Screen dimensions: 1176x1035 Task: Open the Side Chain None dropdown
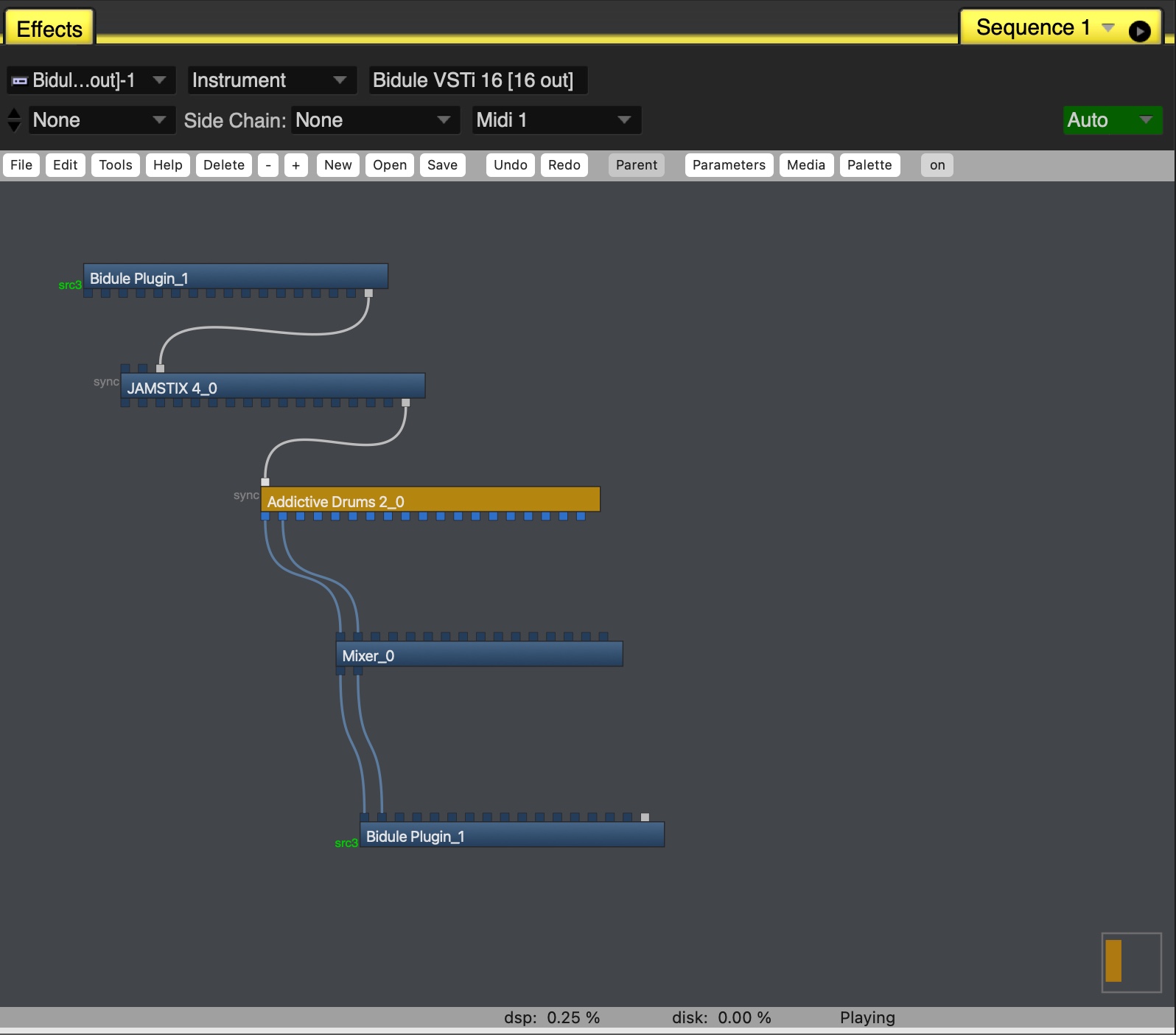(376, 120)
